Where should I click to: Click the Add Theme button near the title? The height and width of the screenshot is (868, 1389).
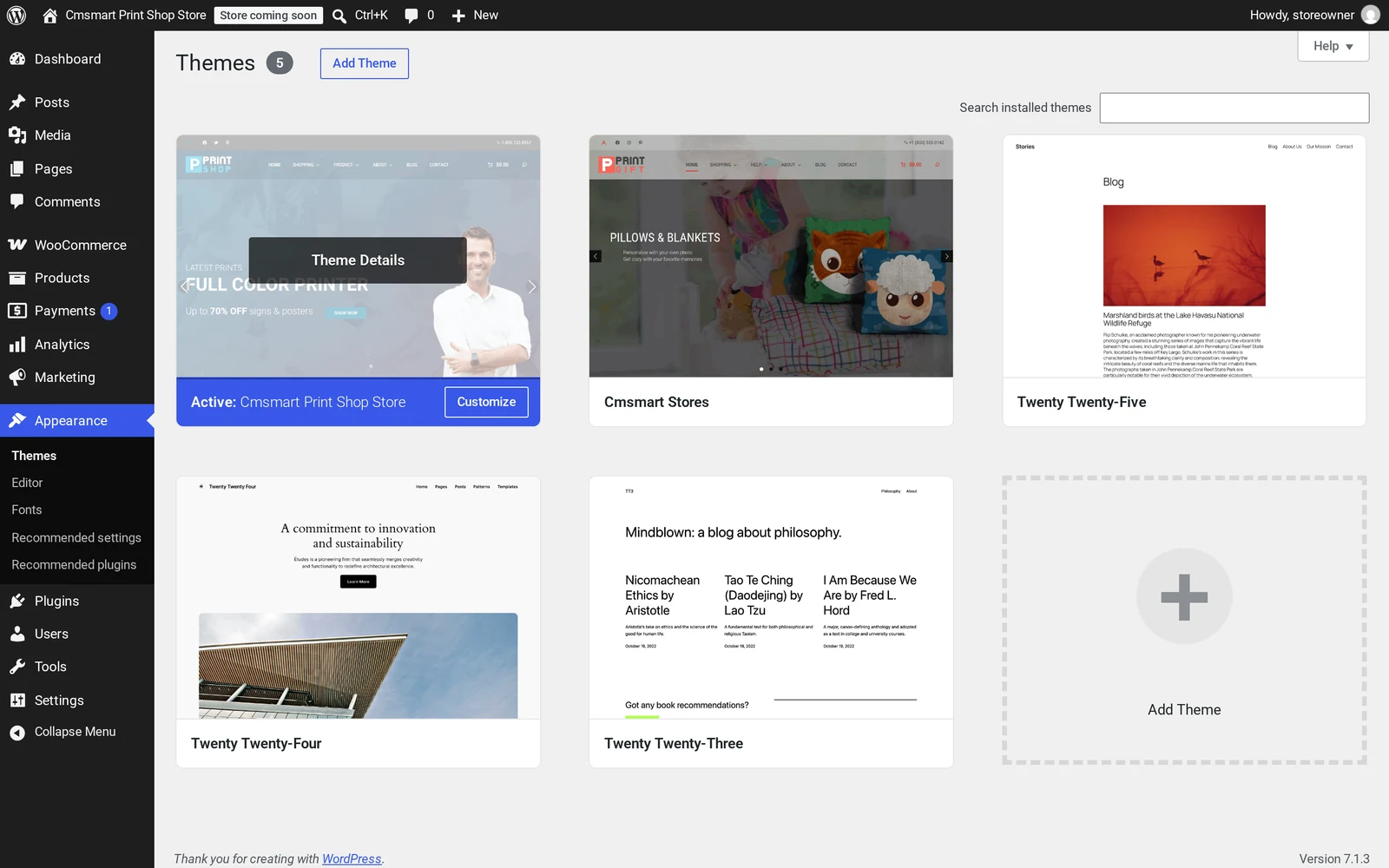[x=365, y=63]
